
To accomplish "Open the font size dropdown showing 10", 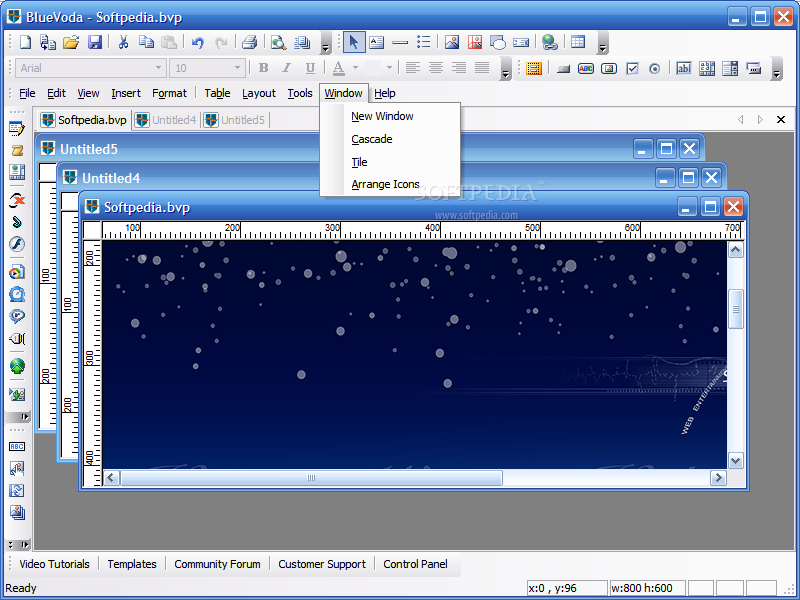I will tap(238, 68).
